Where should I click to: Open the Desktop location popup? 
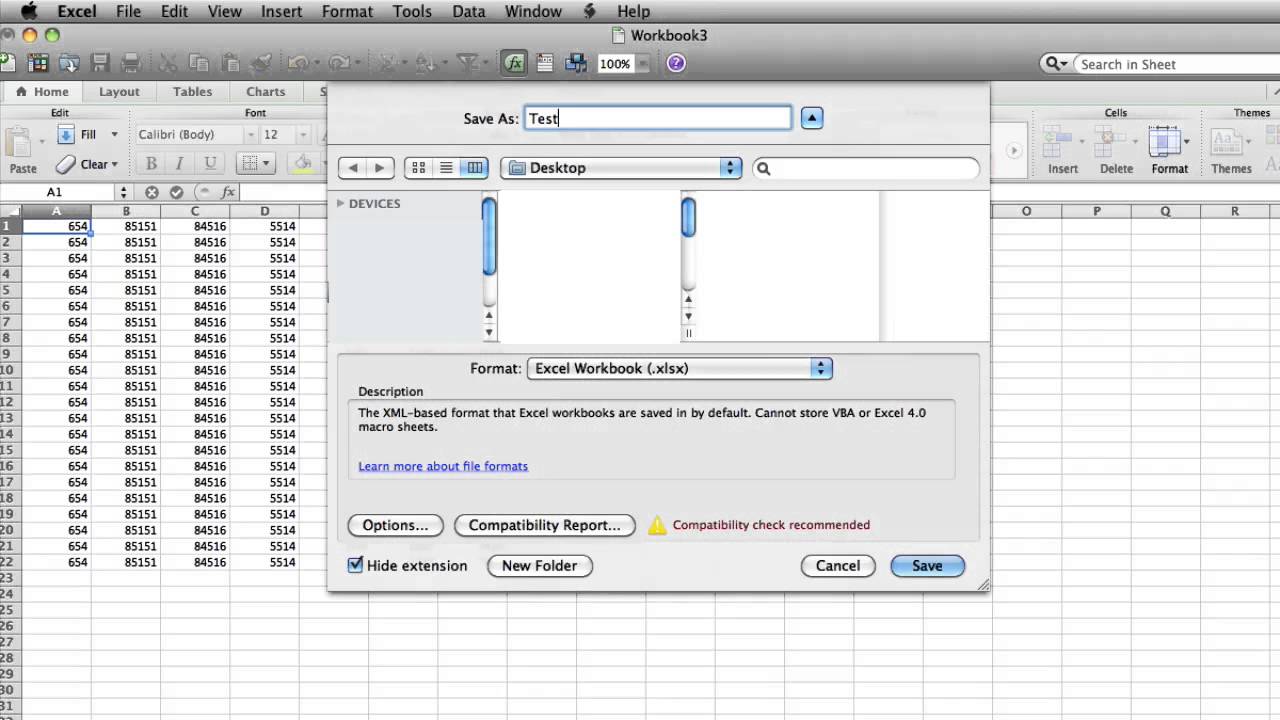click(x=621, y=168)
